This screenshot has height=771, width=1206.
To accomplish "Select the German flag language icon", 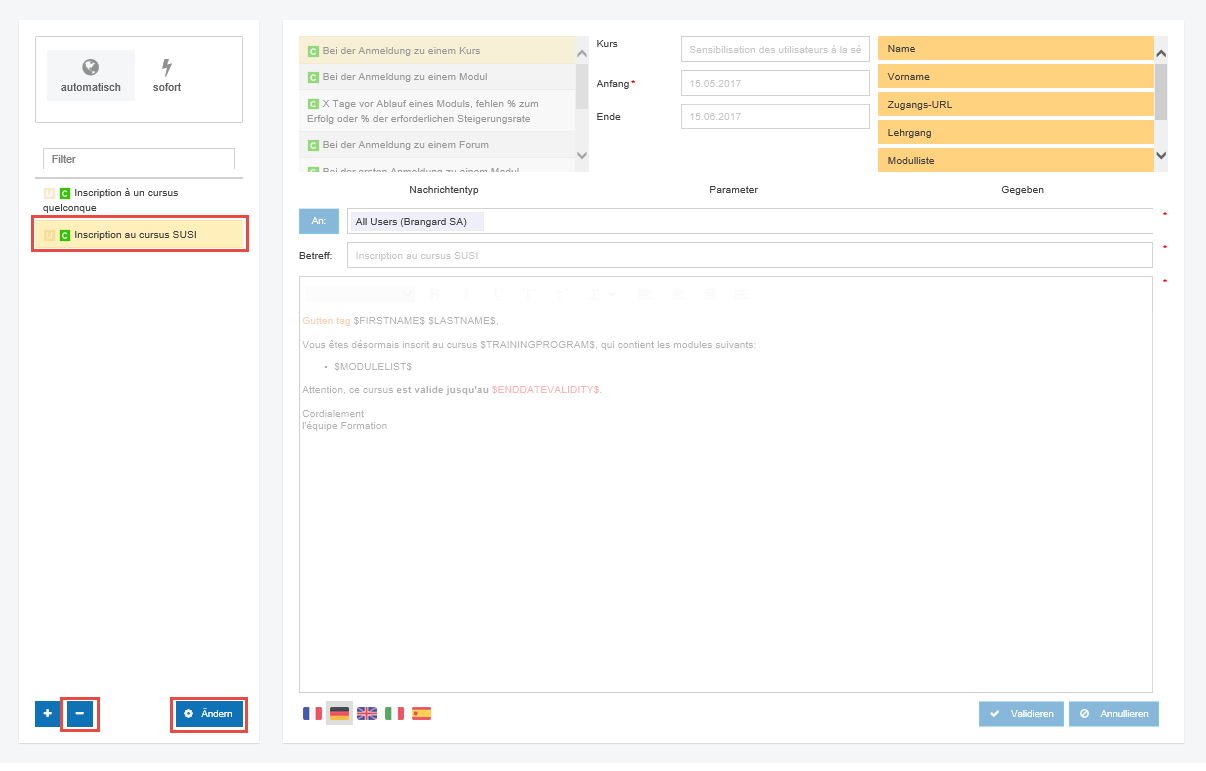I will point(339,713).
